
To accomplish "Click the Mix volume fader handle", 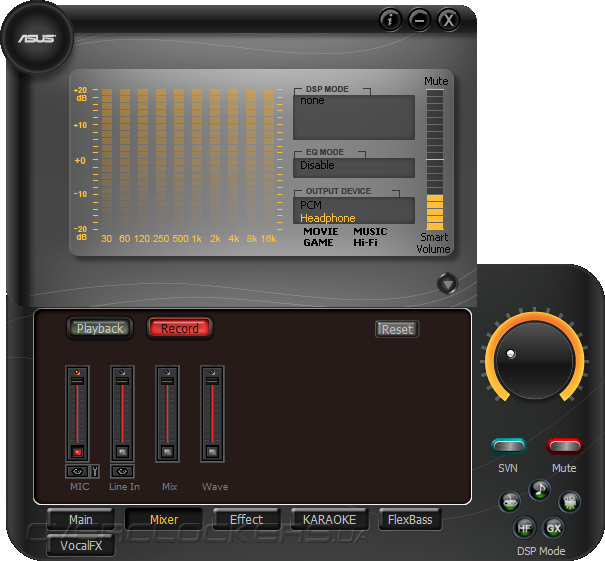I will tap(167, 381).
